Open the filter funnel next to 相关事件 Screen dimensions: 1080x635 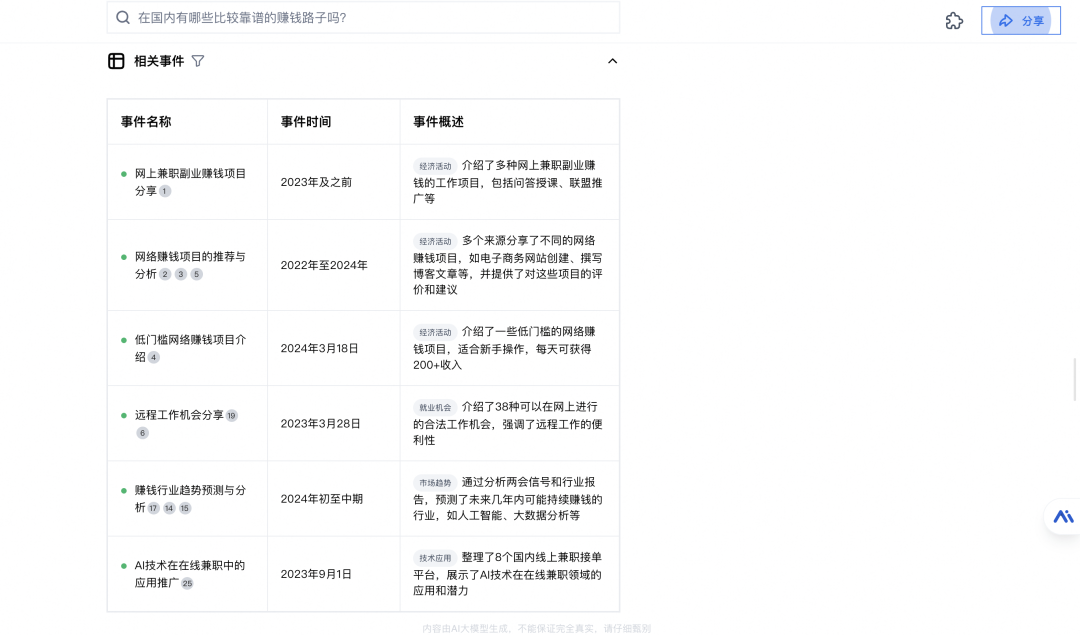coord(198,61)
